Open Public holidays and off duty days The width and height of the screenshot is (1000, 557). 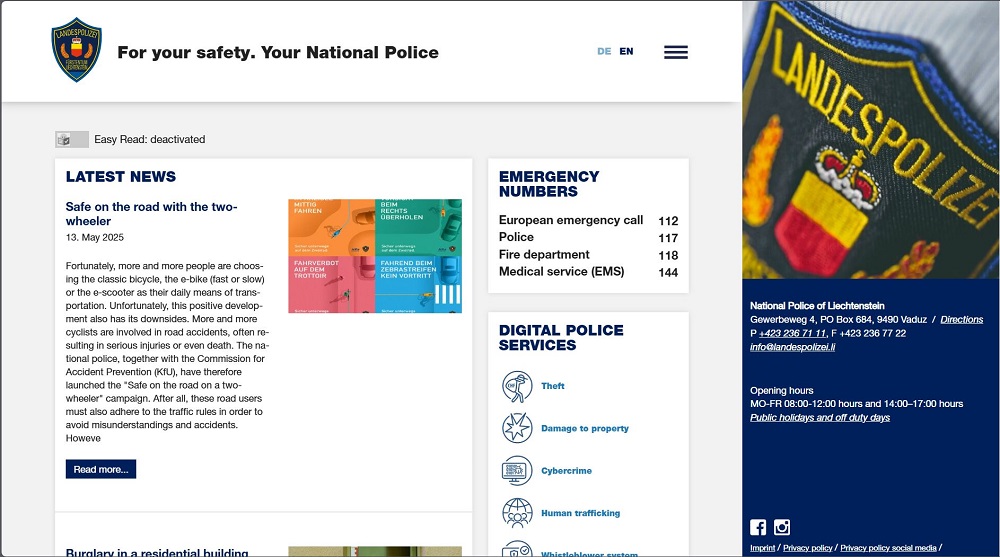coord(819,418)
